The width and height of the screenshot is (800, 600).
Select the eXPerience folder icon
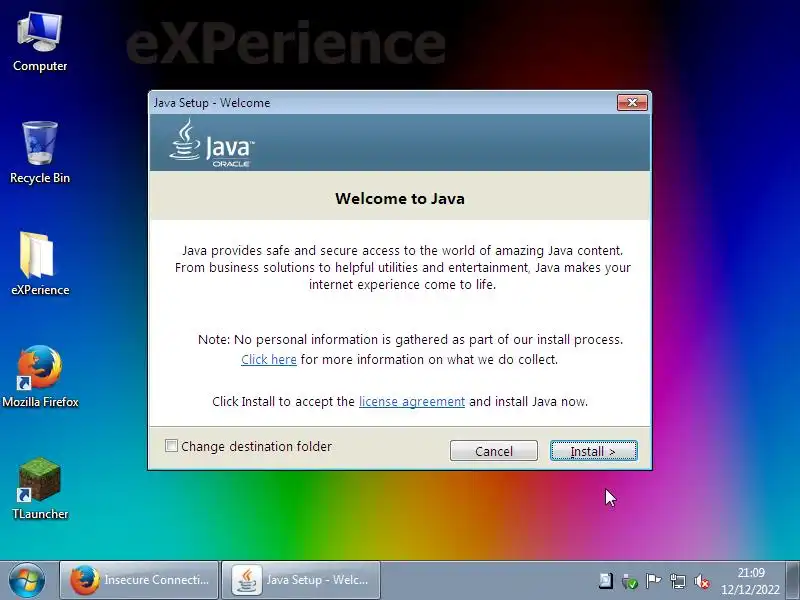(40, 264)
